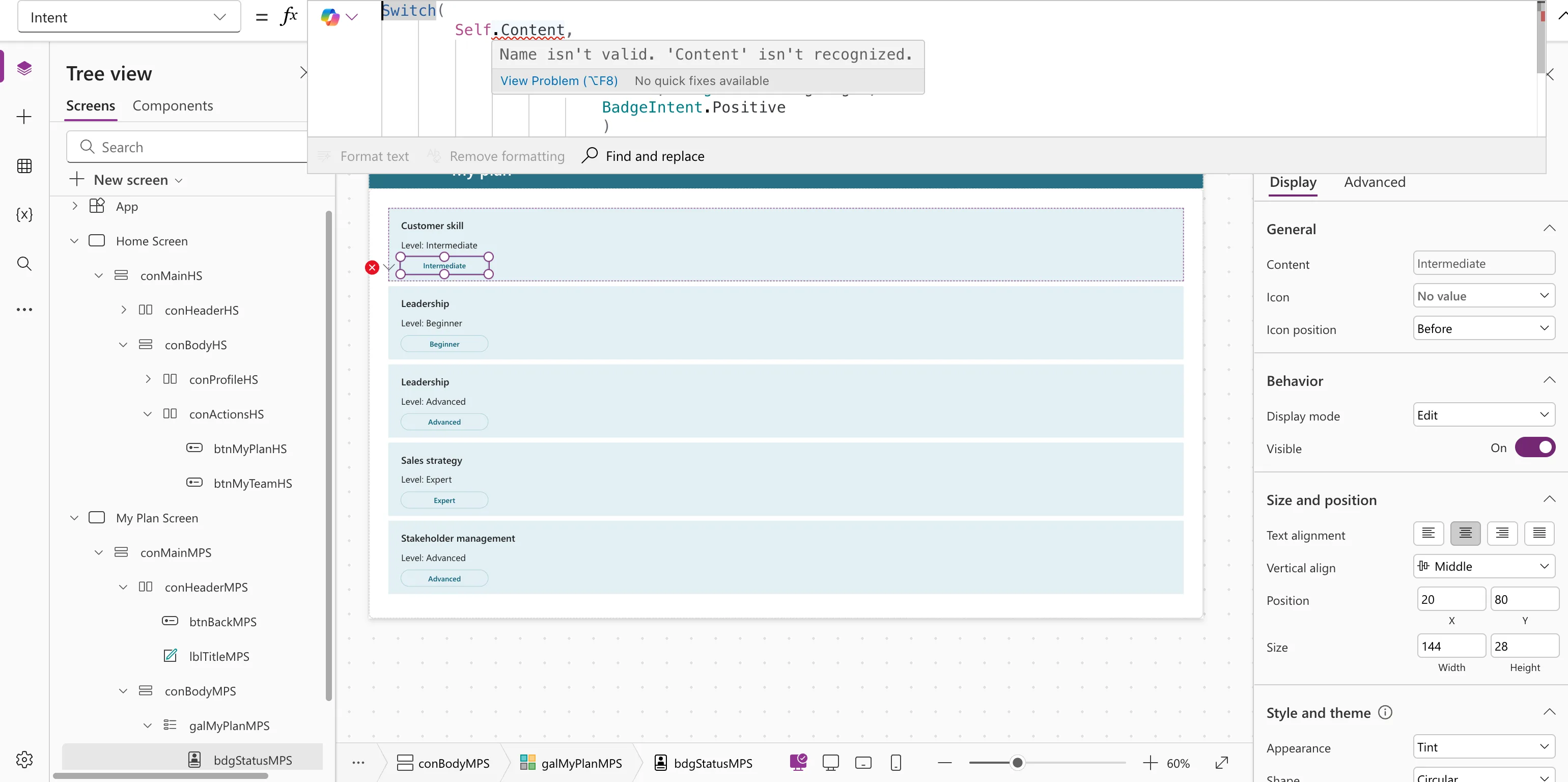Open the Icon No value dropdown
The width and height of the screenshot is (1568, 782).
coord(1483,296)
